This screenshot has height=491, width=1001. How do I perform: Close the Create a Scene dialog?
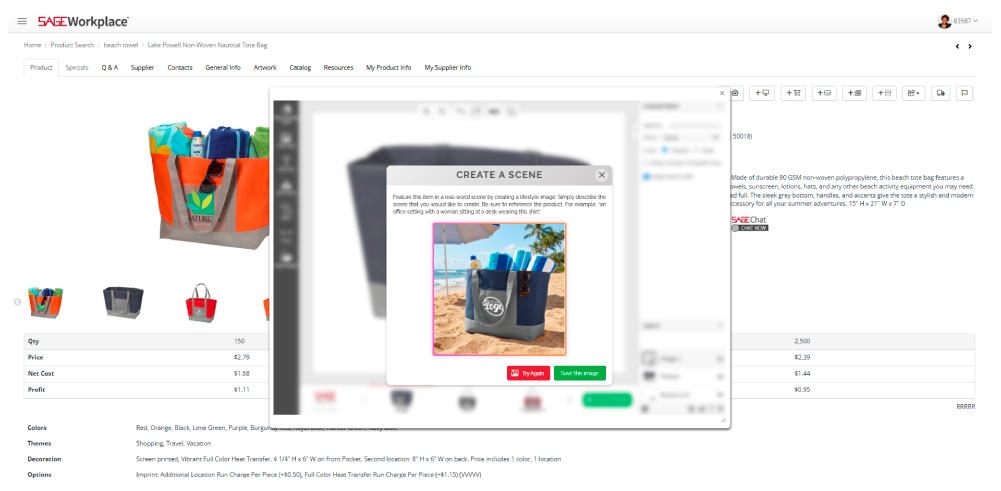coord(601,175)
